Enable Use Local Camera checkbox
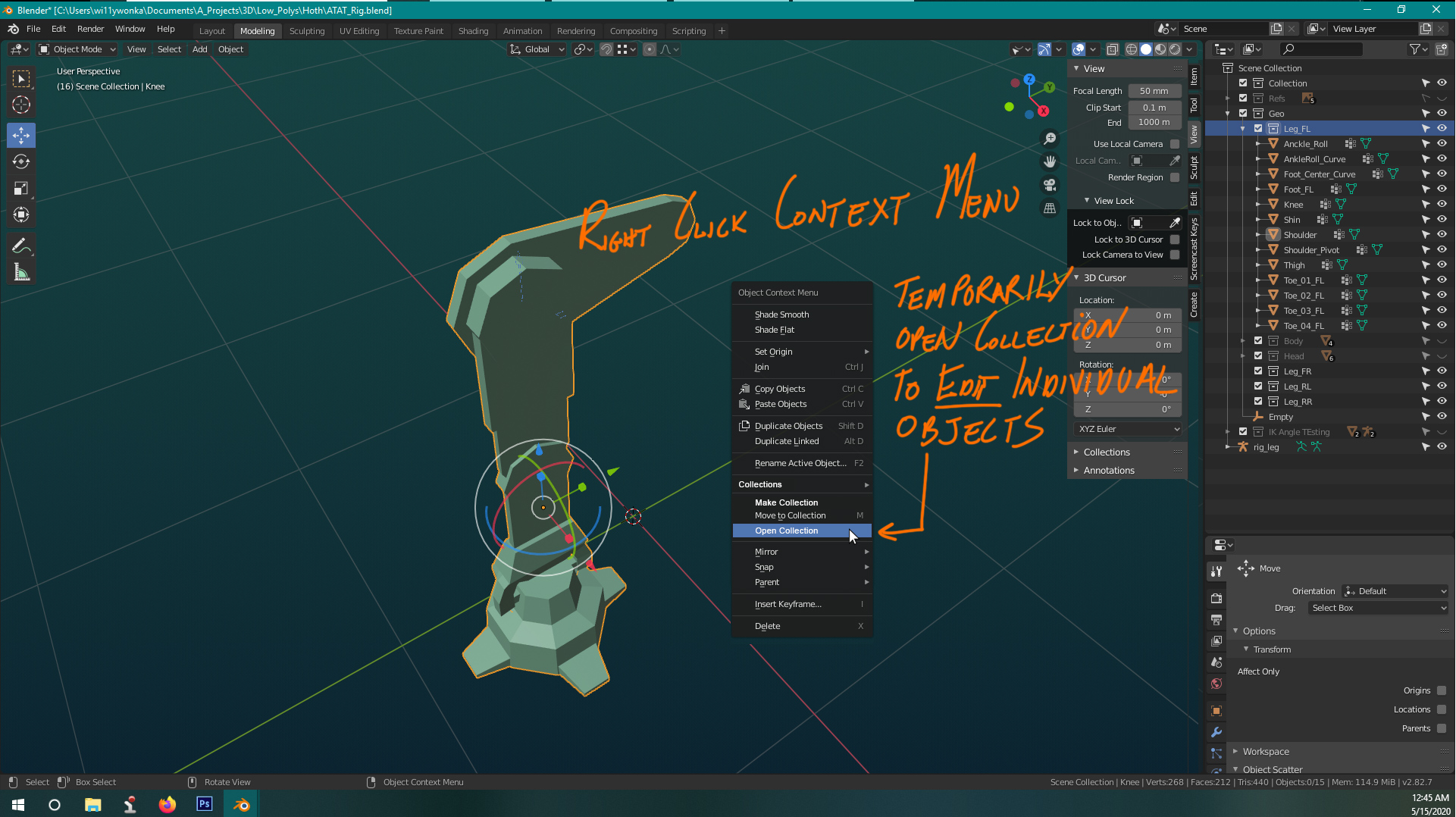The image size is (1456, 817). [1175, 144]
